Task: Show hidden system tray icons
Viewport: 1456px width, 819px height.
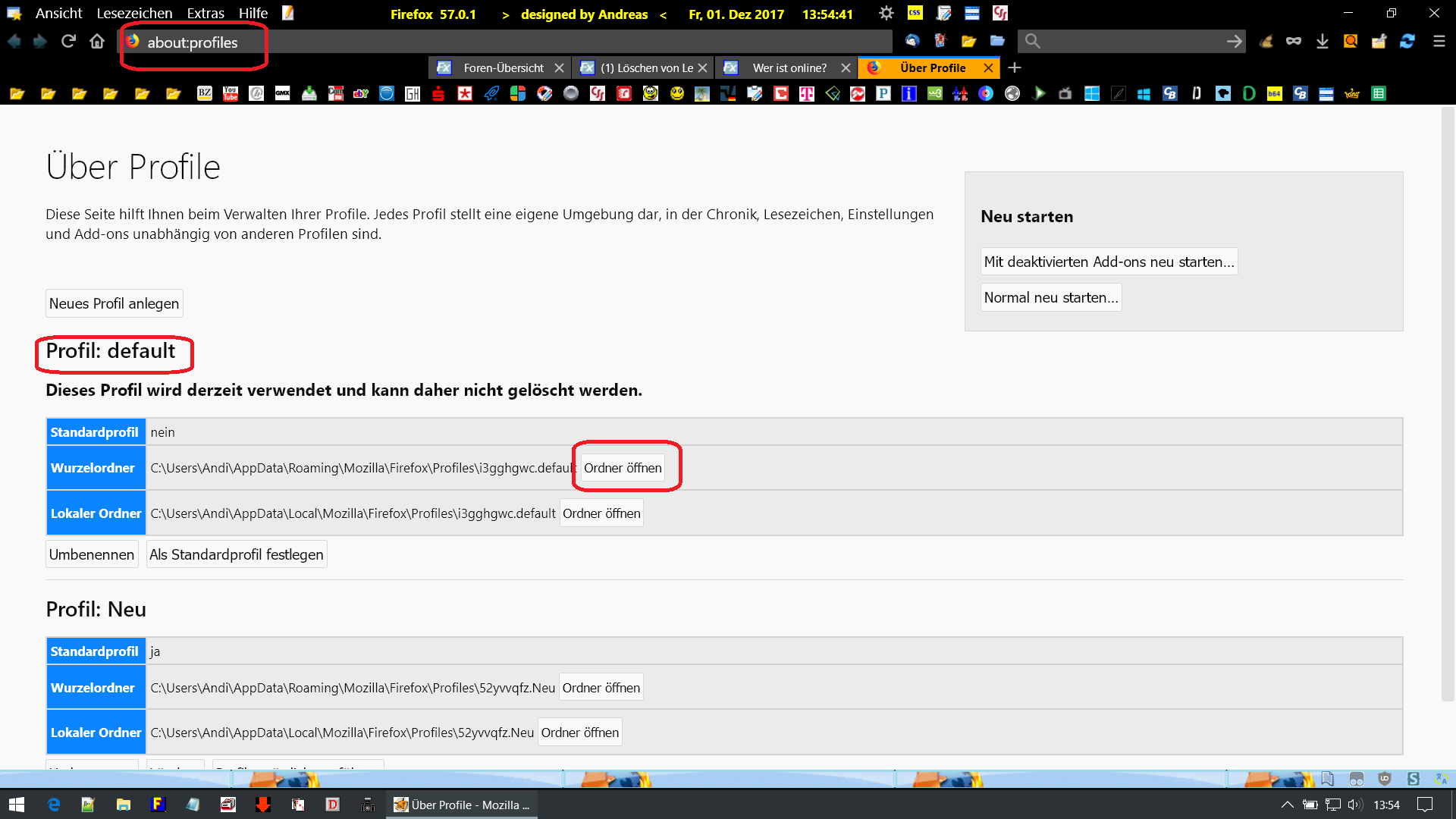Action: 1287,805
